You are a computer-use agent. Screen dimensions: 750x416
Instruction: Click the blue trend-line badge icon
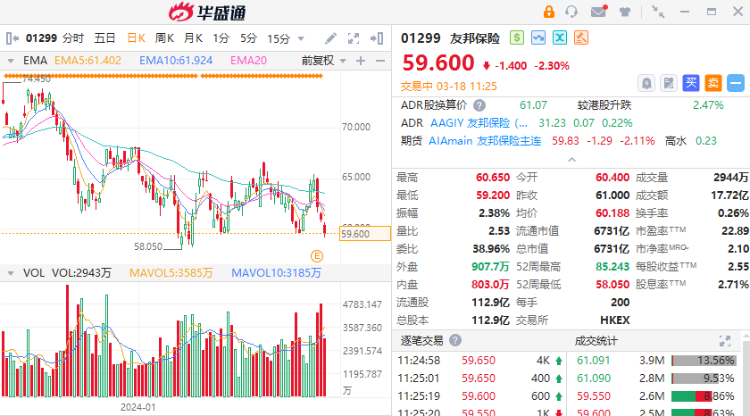tap(538, 38)
